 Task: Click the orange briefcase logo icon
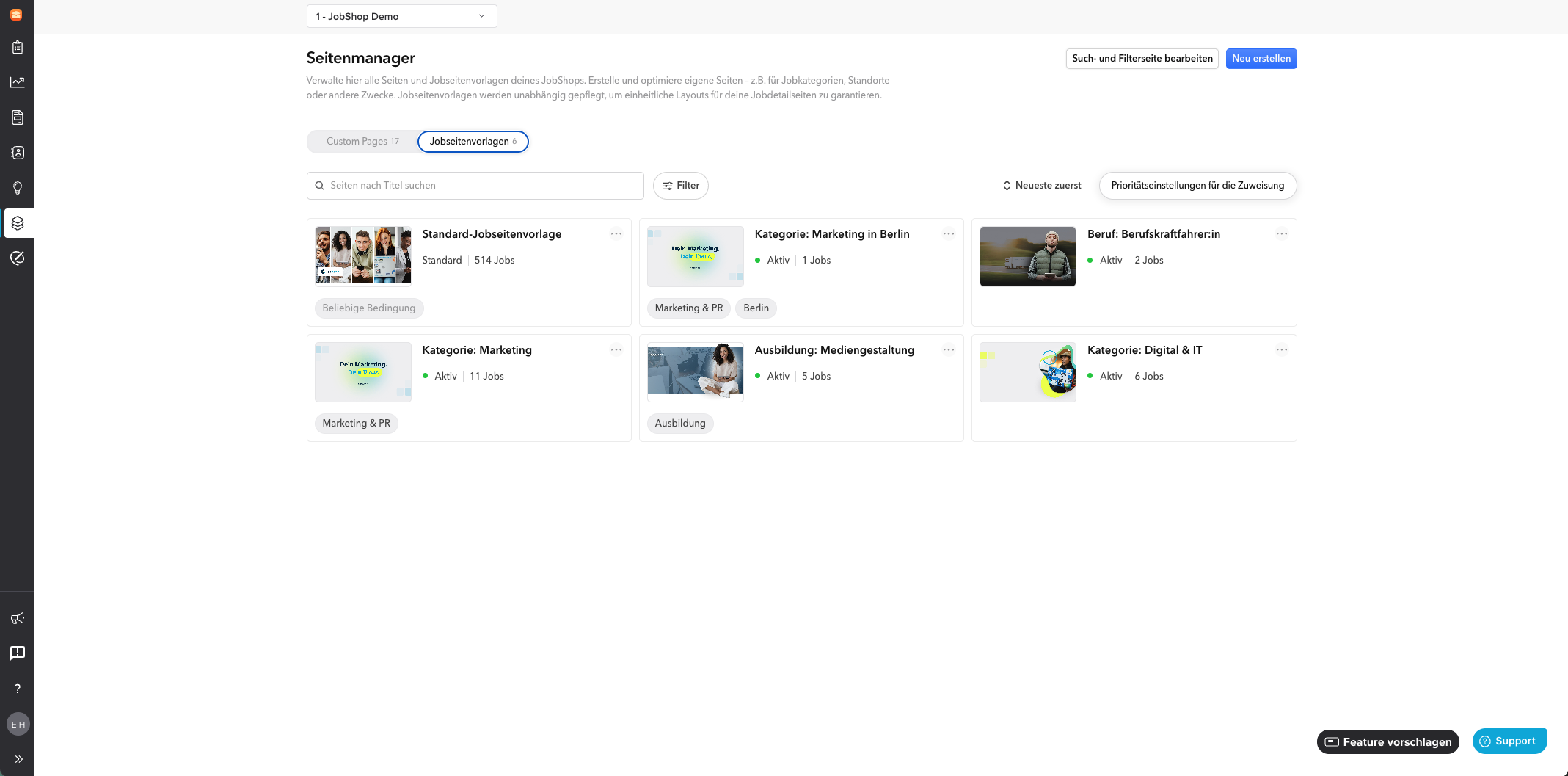[16, 15]
